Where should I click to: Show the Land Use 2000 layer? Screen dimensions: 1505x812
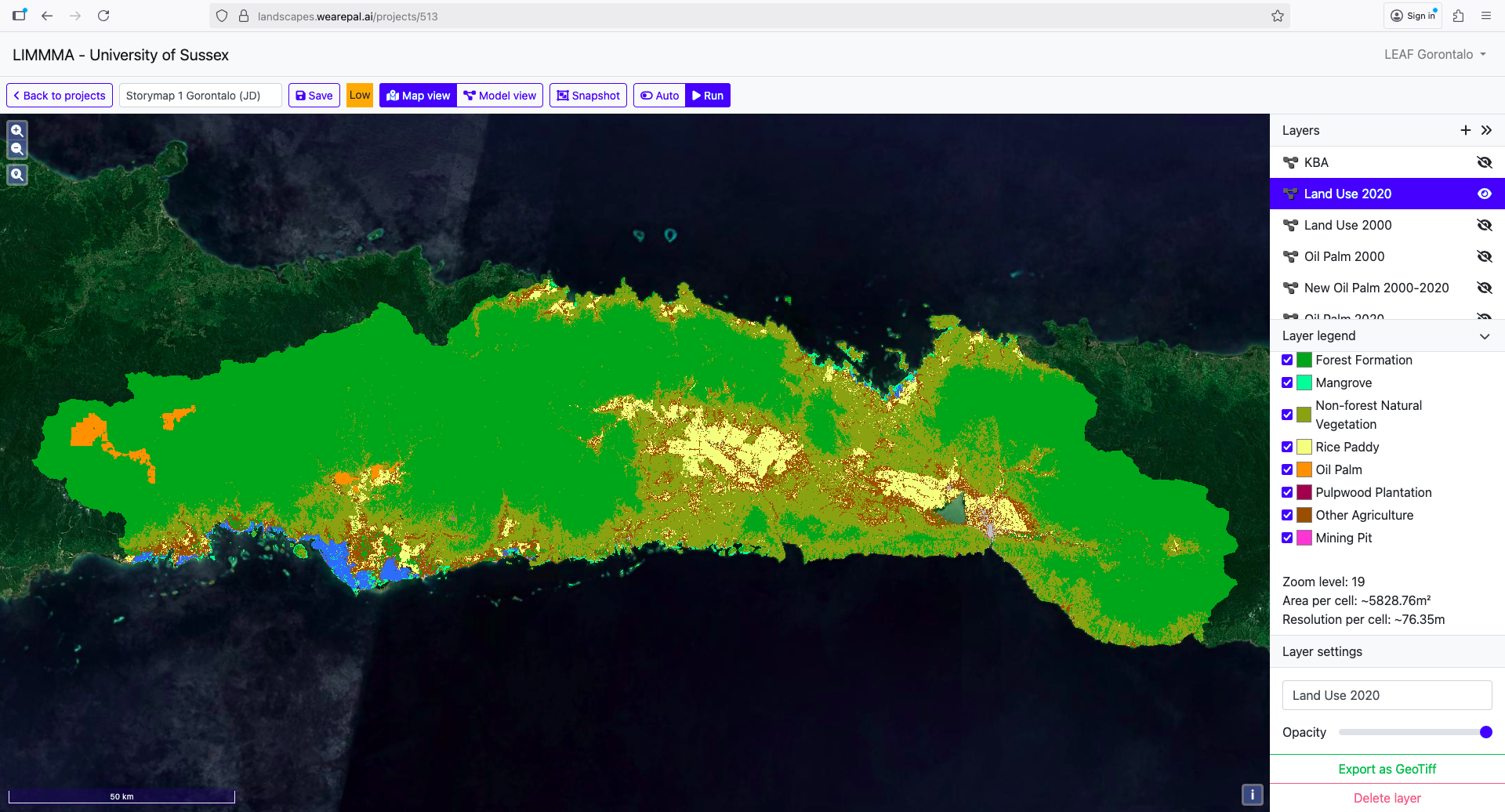[x=1484, y=225]
